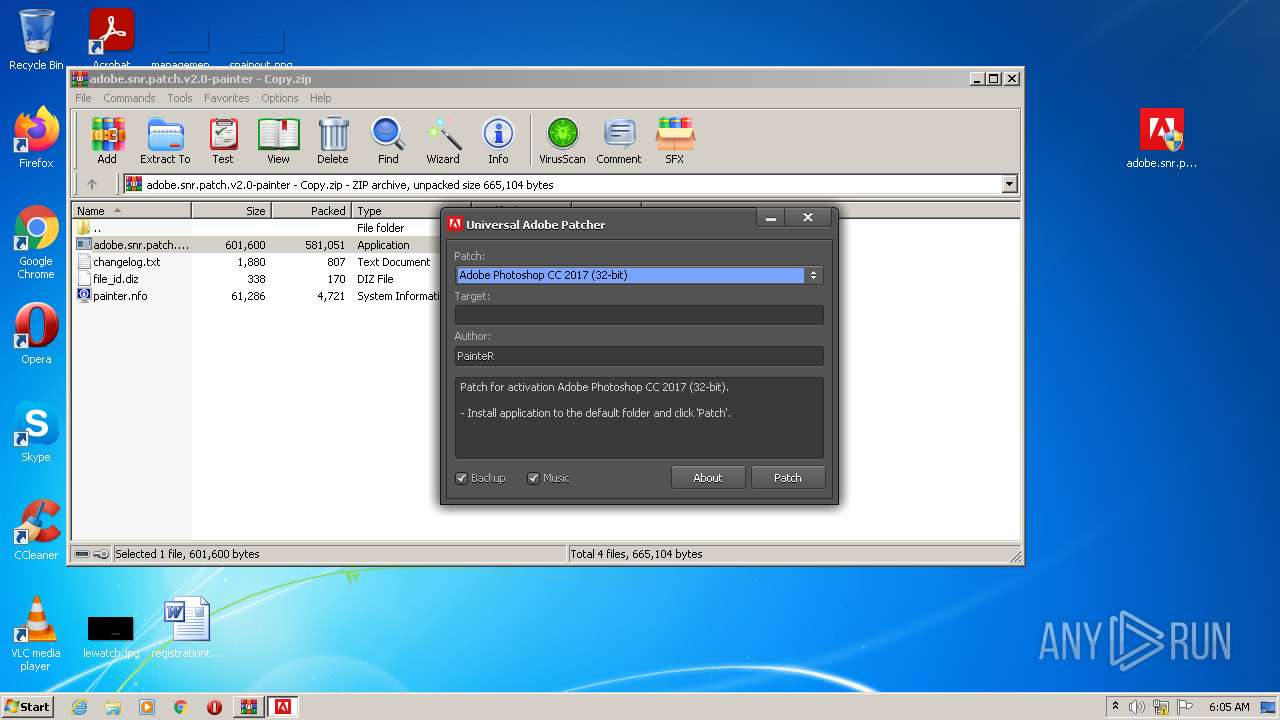
Task: Expand the archive path address dropdown
Action: pyautogui.click(x=1009, y=184)
